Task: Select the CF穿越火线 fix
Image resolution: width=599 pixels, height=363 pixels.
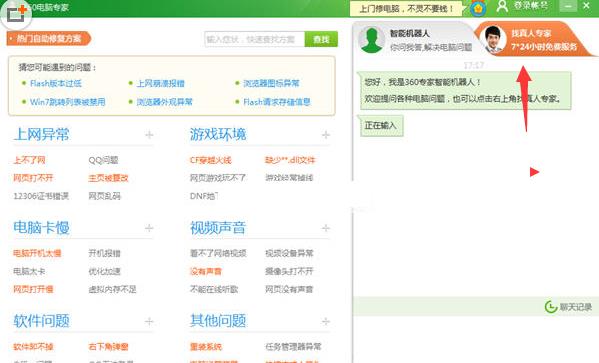Action: click(x=210, y=160)
